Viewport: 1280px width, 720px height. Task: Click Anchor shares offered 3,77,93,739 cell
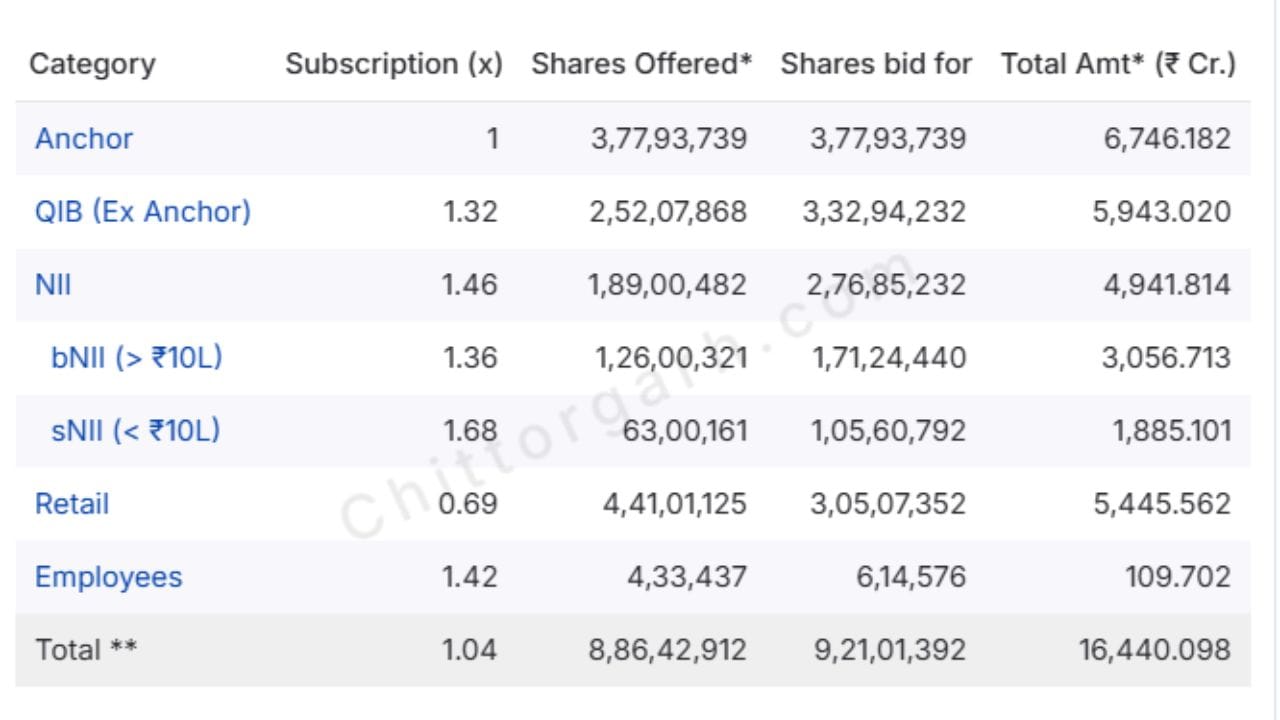pyautogui.click(x=669, y=139)
